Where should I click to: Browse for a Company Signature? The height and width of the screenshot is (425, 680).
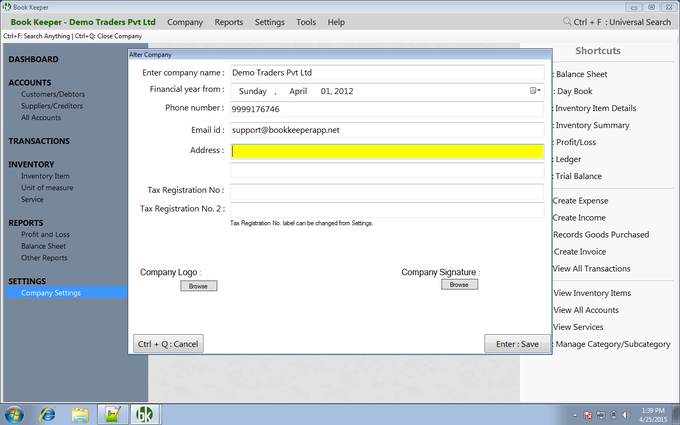pyautogui.click(x=459, y=284)
